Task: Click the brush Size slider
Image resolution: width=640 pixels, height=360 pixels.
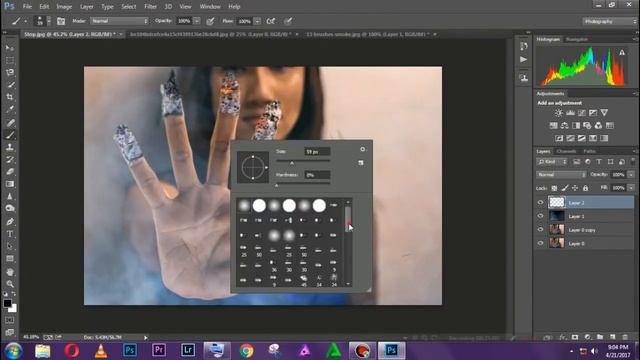Action: click(303, 162)
